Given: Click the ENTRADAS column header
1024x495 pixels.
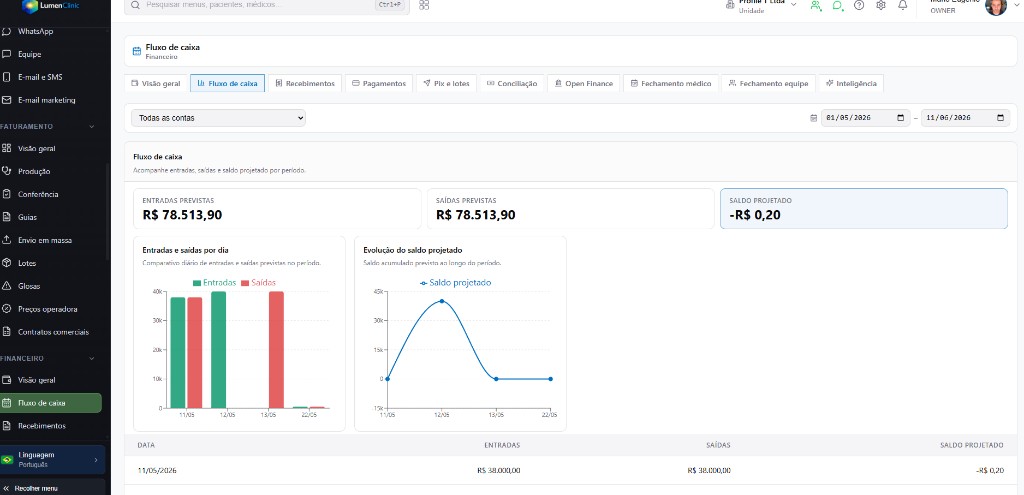Looking at the screenshot, I should 502,445.
